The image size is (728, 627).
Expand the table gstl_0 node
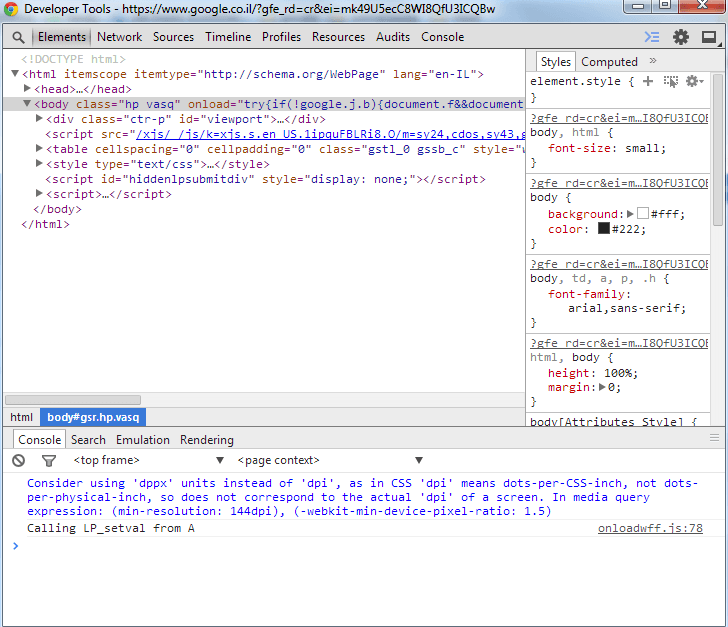point(39,148)
